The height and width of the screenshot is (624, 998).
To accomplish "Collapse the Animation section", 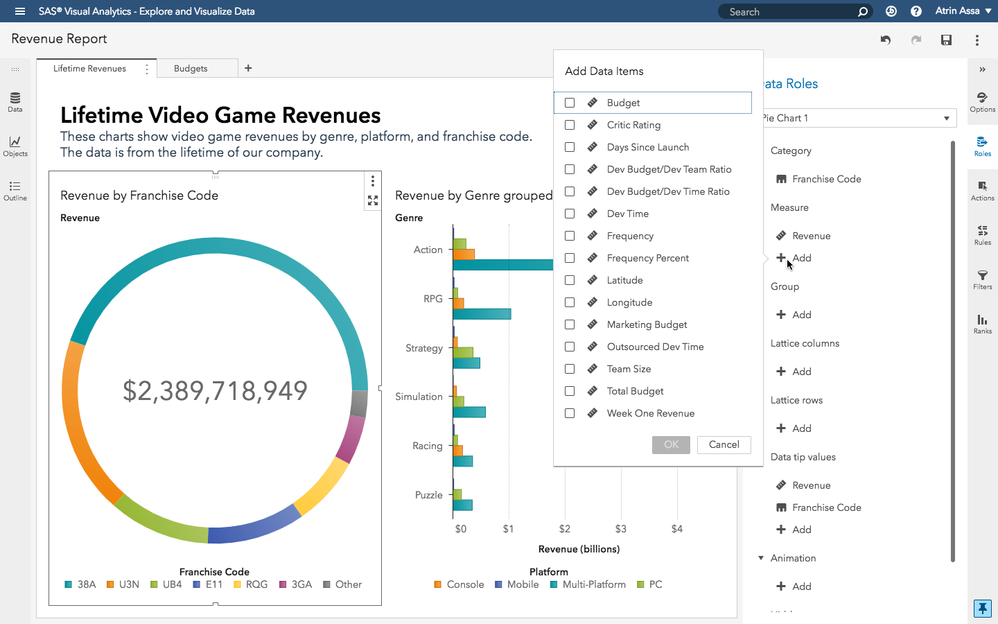I will pos(761,558).
